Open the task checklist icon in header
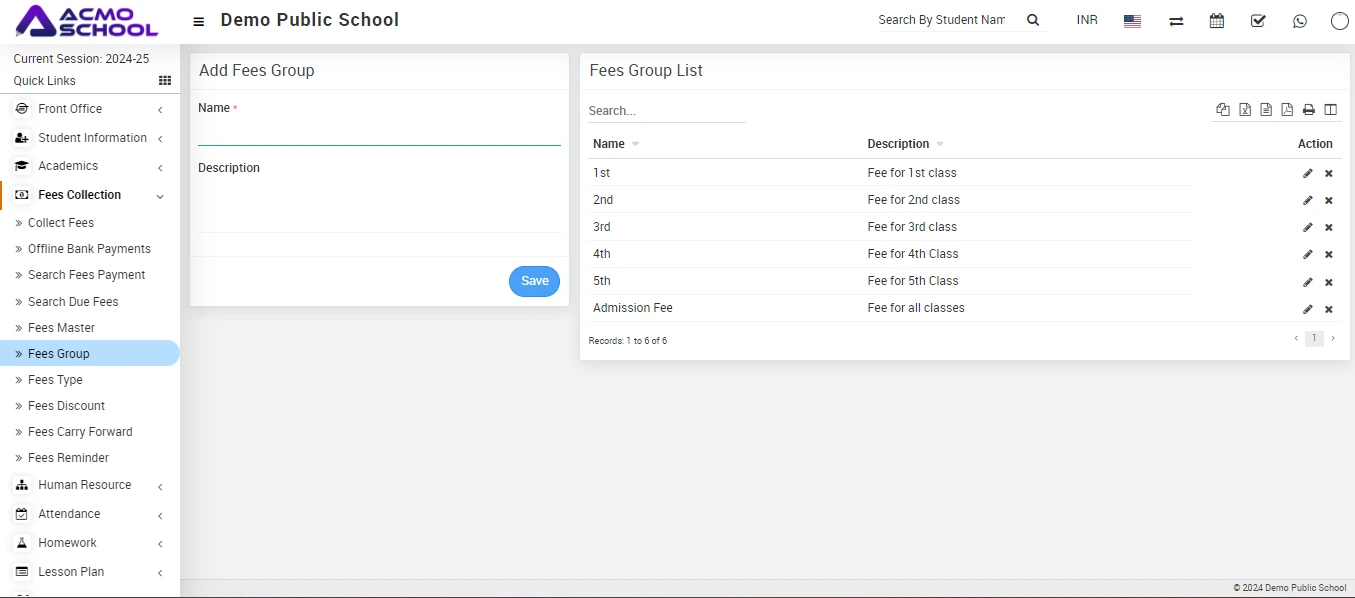Screen dimensions: 1355x598 [1258, 21]
